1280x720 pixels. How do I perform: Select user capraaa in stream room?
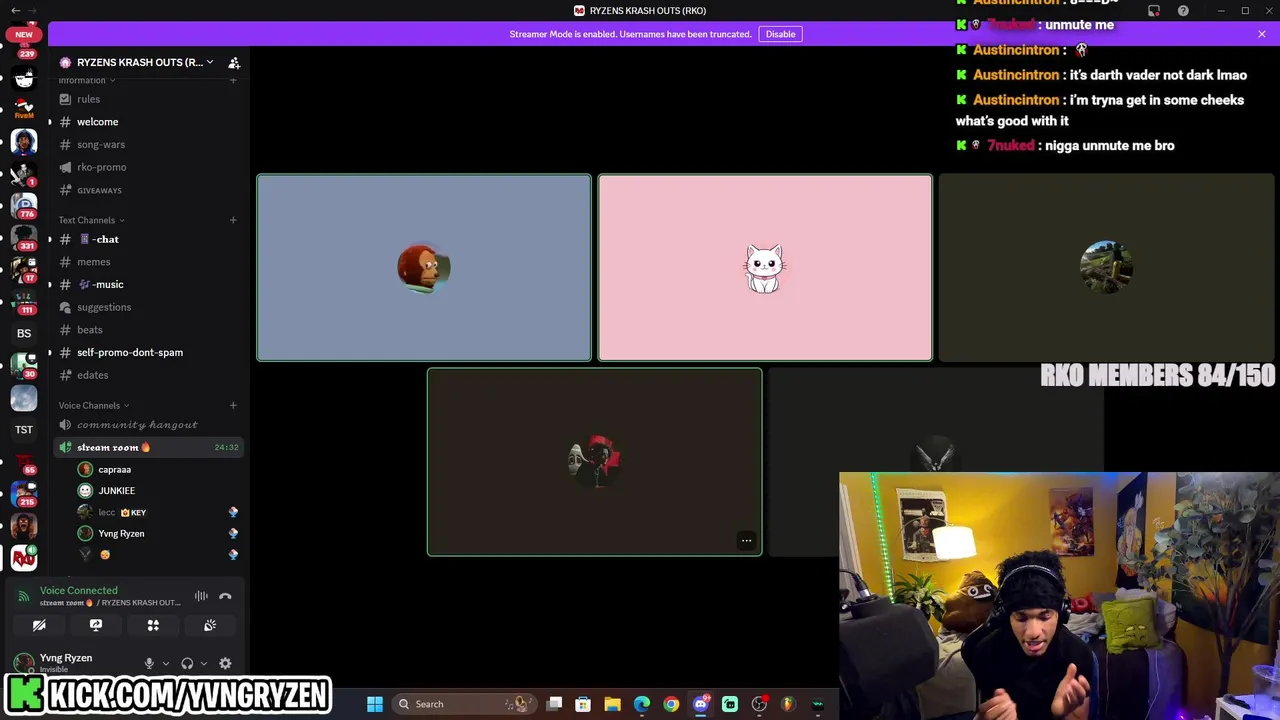pyautogui.click(x=158, y=469)
